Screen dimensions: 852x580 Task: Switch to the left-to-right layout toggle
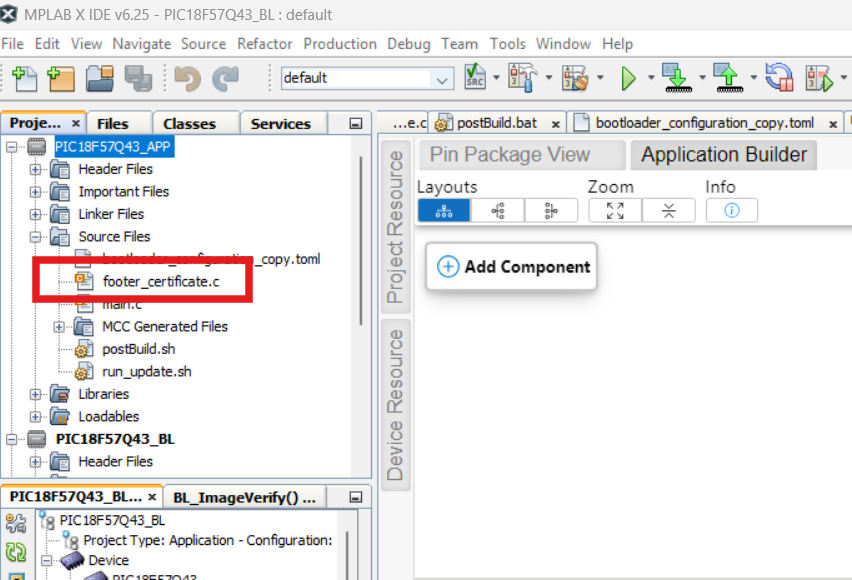497,210
